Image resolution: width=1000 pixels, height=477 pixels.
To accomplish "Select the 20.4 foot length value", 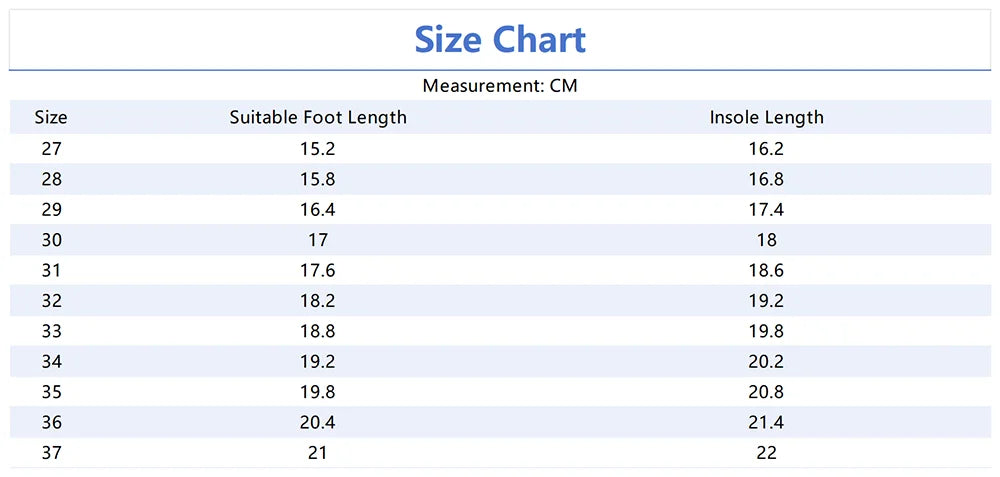I will pos(318,422).
